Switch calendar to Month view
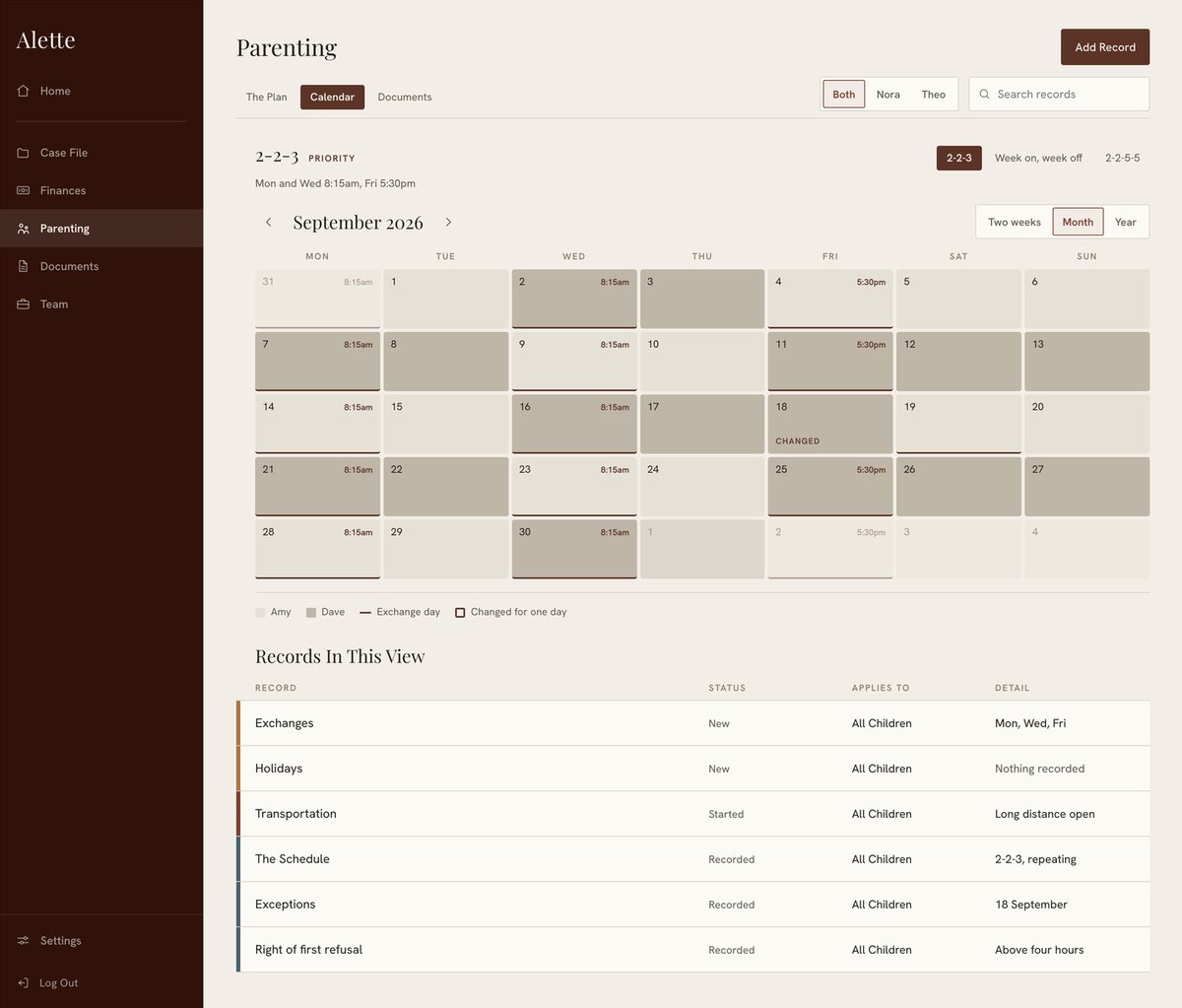This screenshot has height=1008, width=1182. tap(1078, 223)
